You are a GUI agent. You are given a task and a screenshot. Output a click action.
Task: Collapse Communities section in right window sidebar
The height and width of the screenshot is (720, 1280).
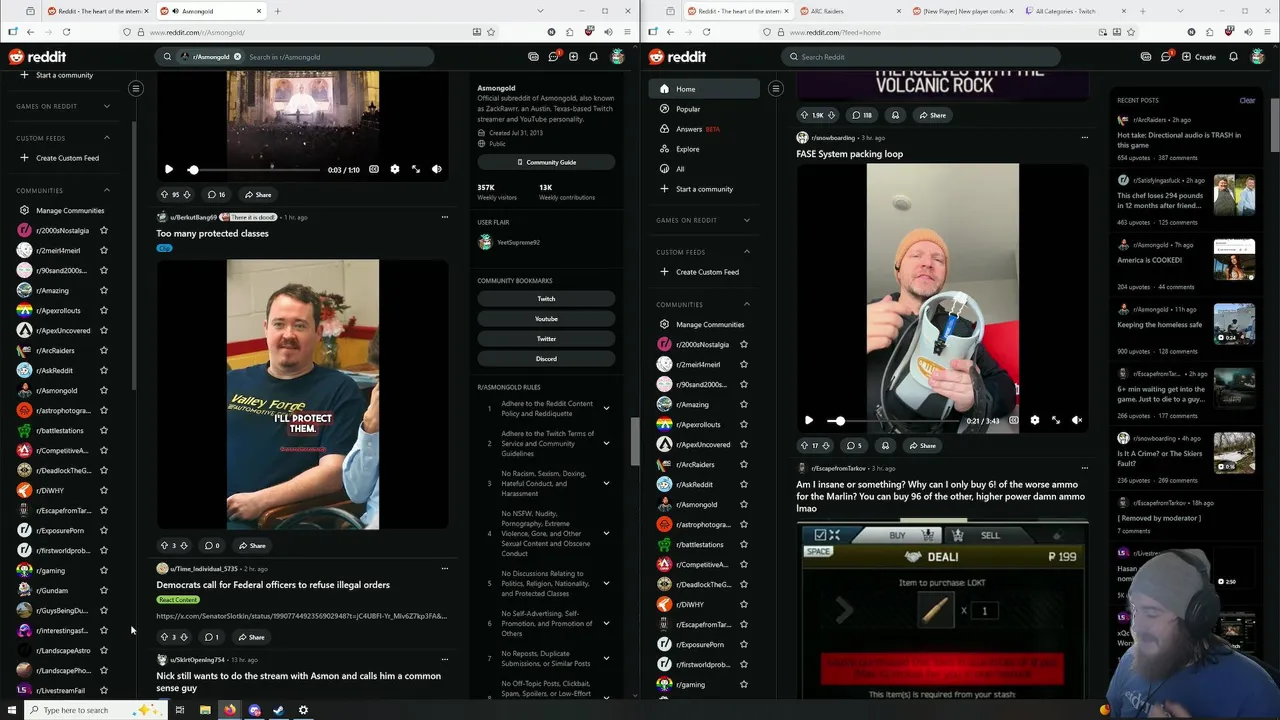[747, 304]
